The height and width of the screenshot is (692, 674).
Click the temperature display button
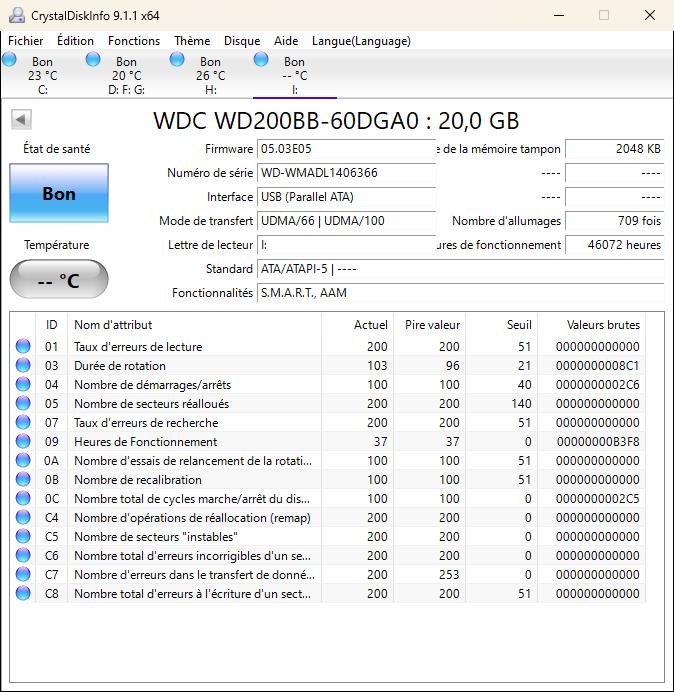tap(59, 280)
